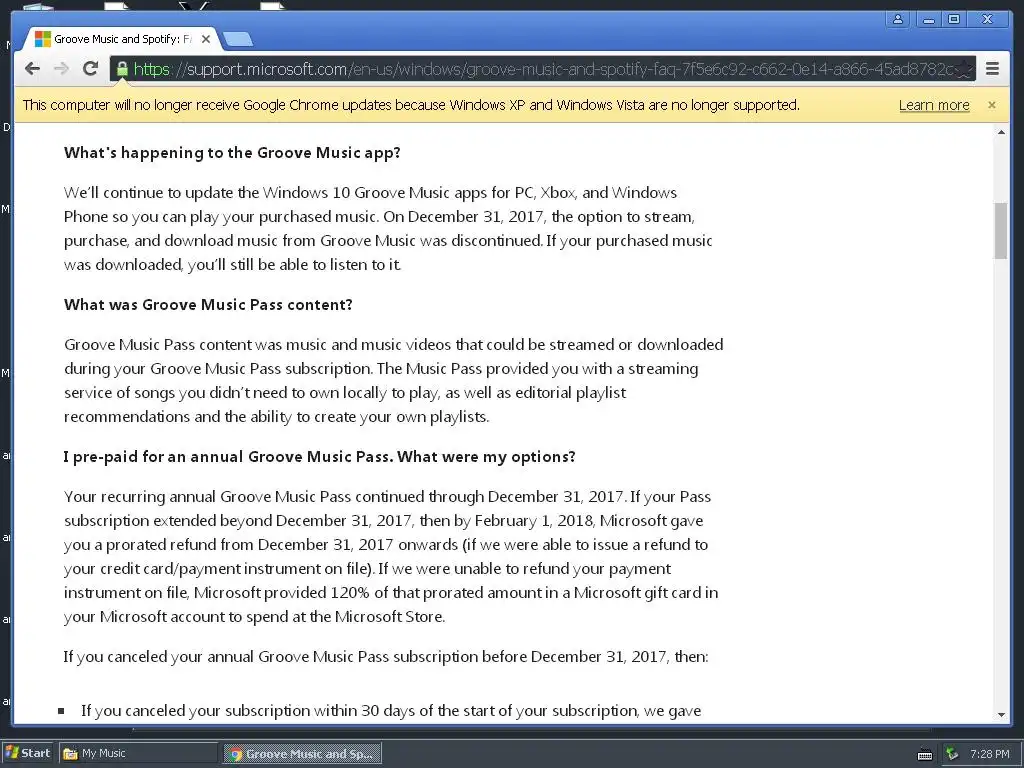Click the 7:28 PM system clock
The height and width of the screenshot is (768, 1024).
pos(989,754)
